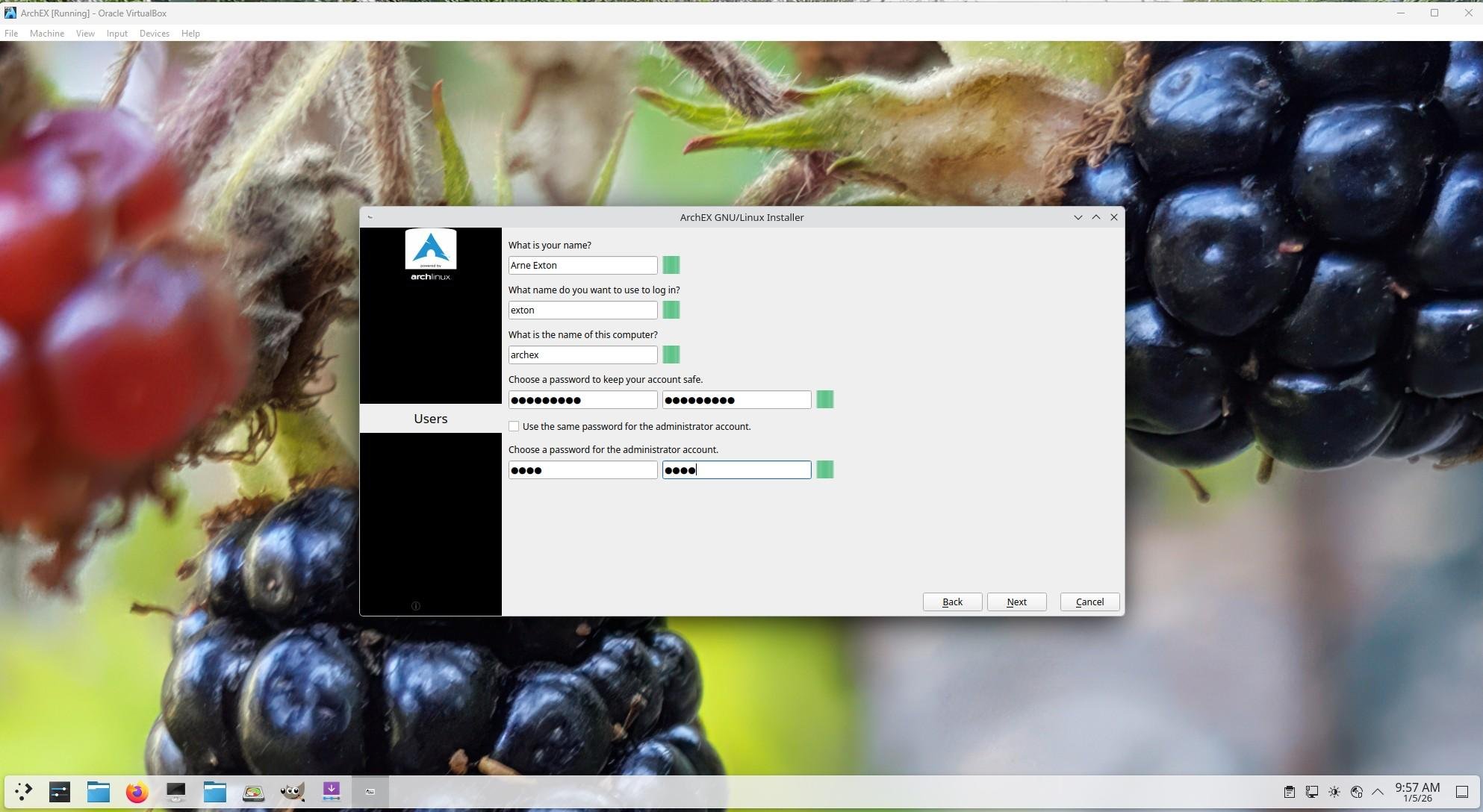Go Back to the previous installer step
This screenshot has height=812, width=1483.
pyautogui.click(x=952, y=602)
